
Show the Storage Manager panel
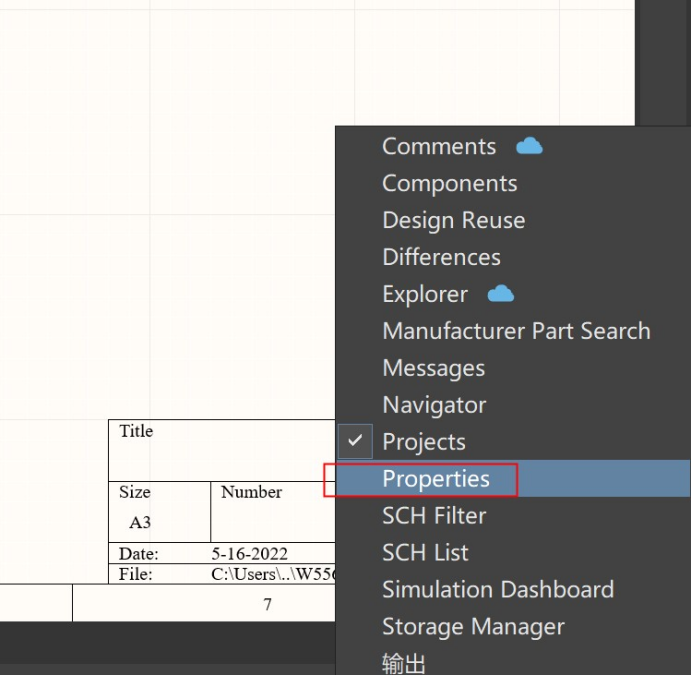click(x=473, y=627)
